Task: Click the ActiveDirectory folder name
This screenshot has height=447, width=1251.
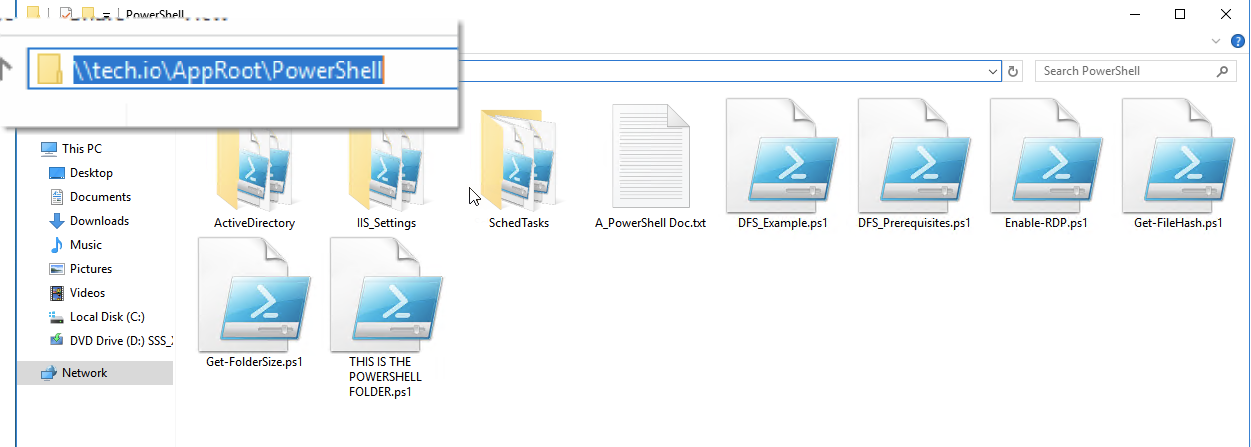Action: pyautogui.click(x=254, y=223)
